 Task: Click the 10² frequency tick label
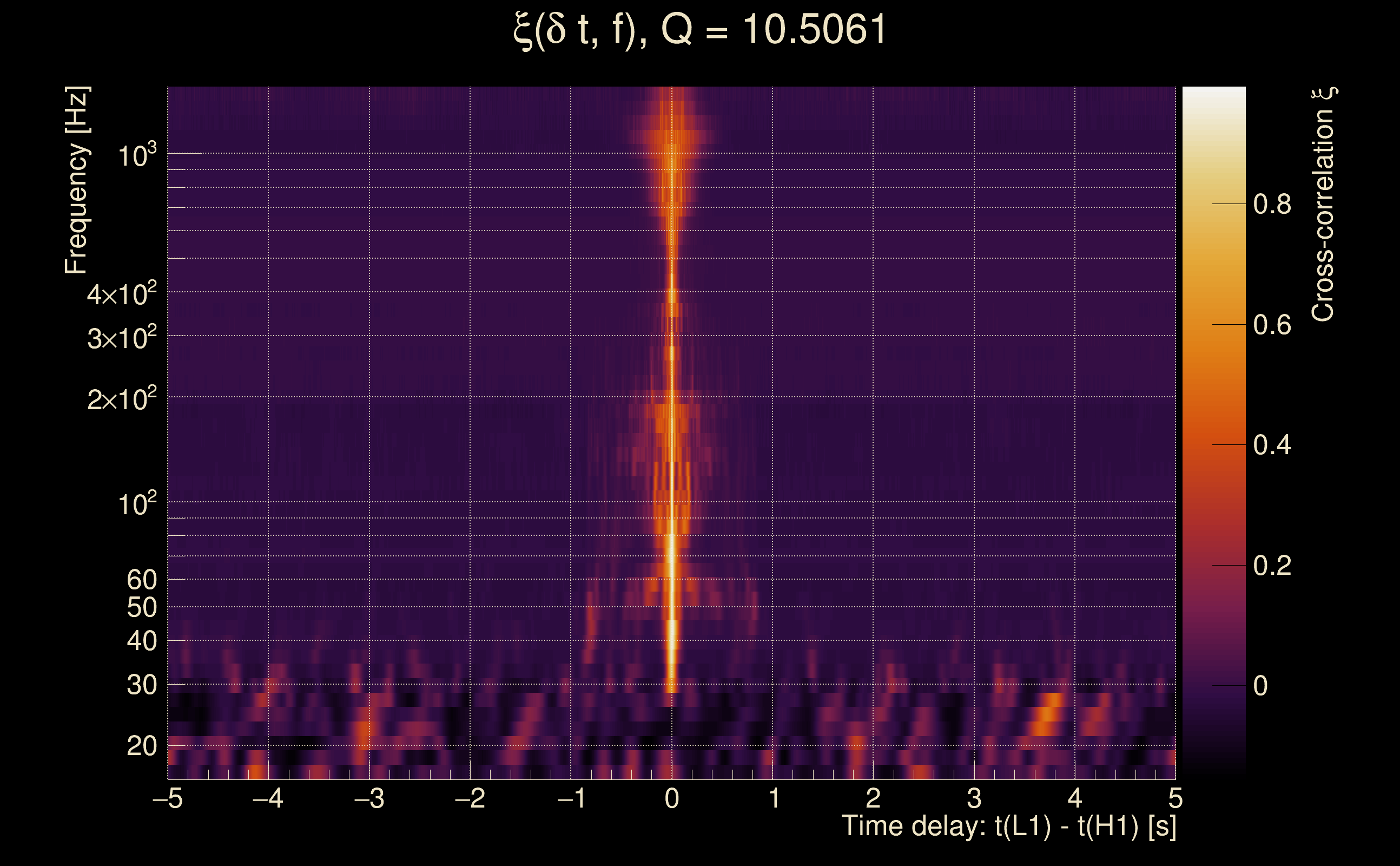click(x=137, y=504)
